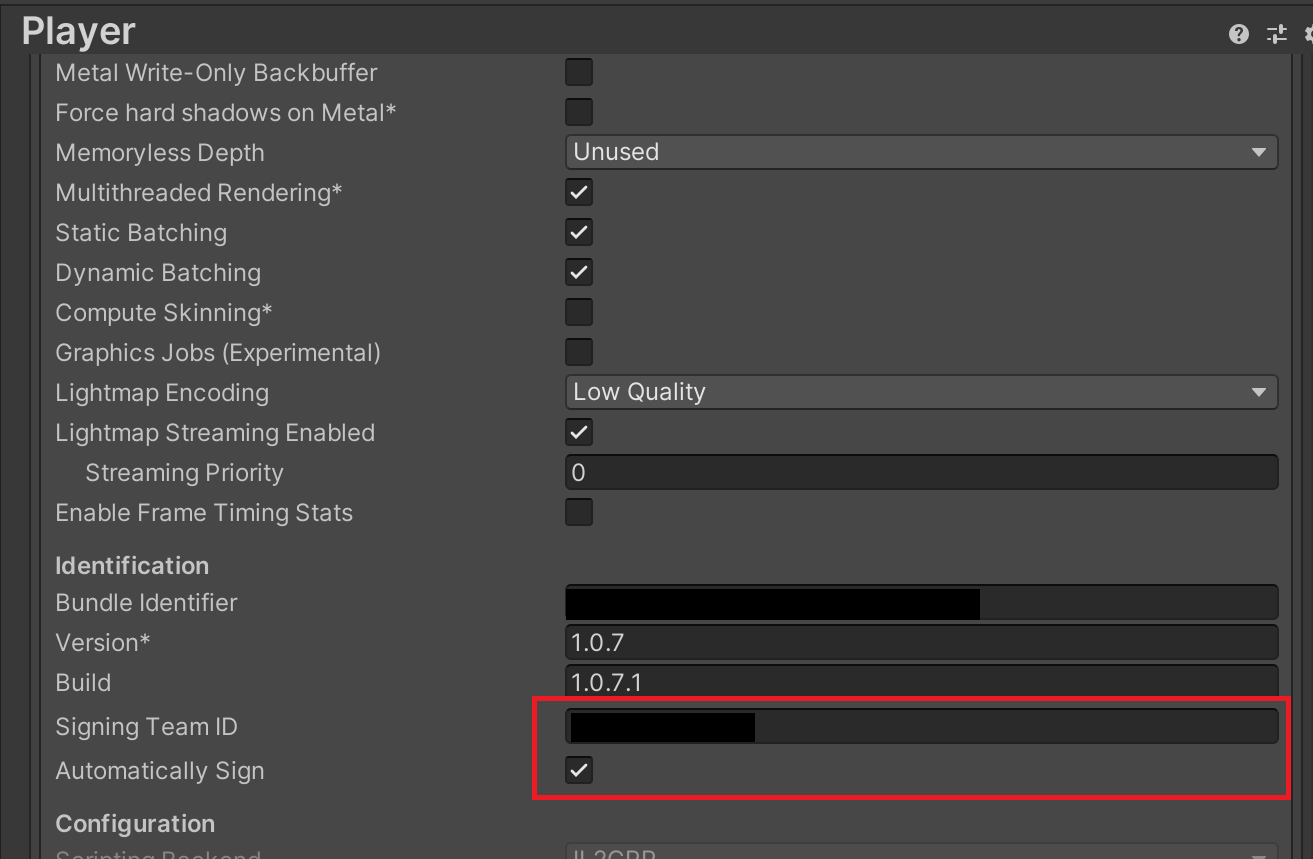Enable Metal Write-Only Backbuffer checkbox
Image resolution: width=1313 pixels, height=859 pixels.
point(579,72)
